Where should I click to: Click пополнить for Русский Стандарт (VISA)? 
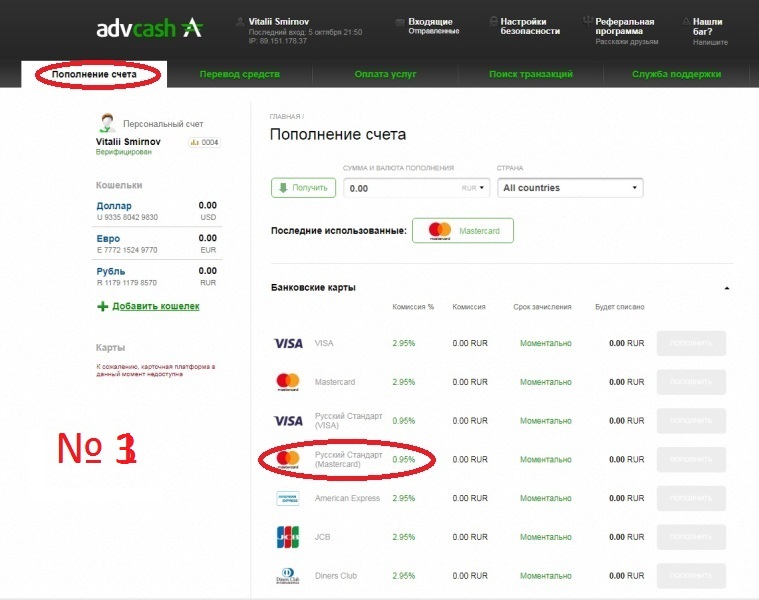(691, 420)
